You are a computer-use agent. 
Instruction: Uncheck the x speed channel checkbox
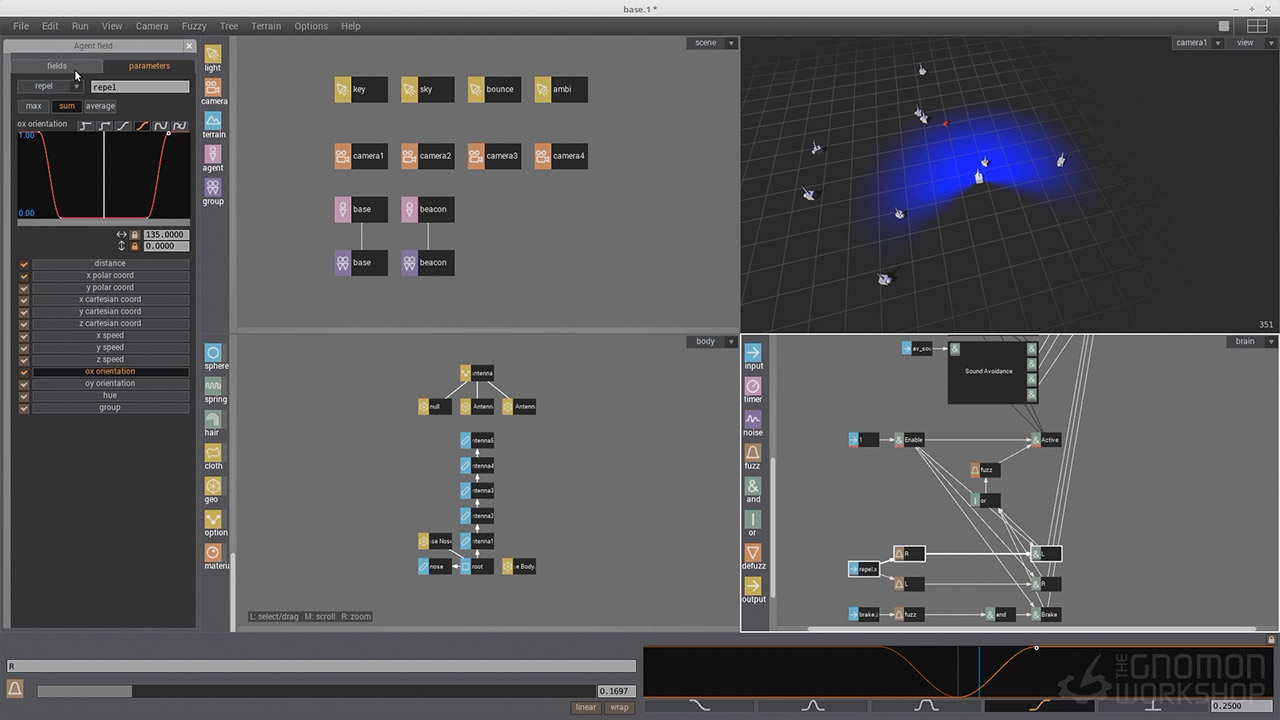pos(24,336)
